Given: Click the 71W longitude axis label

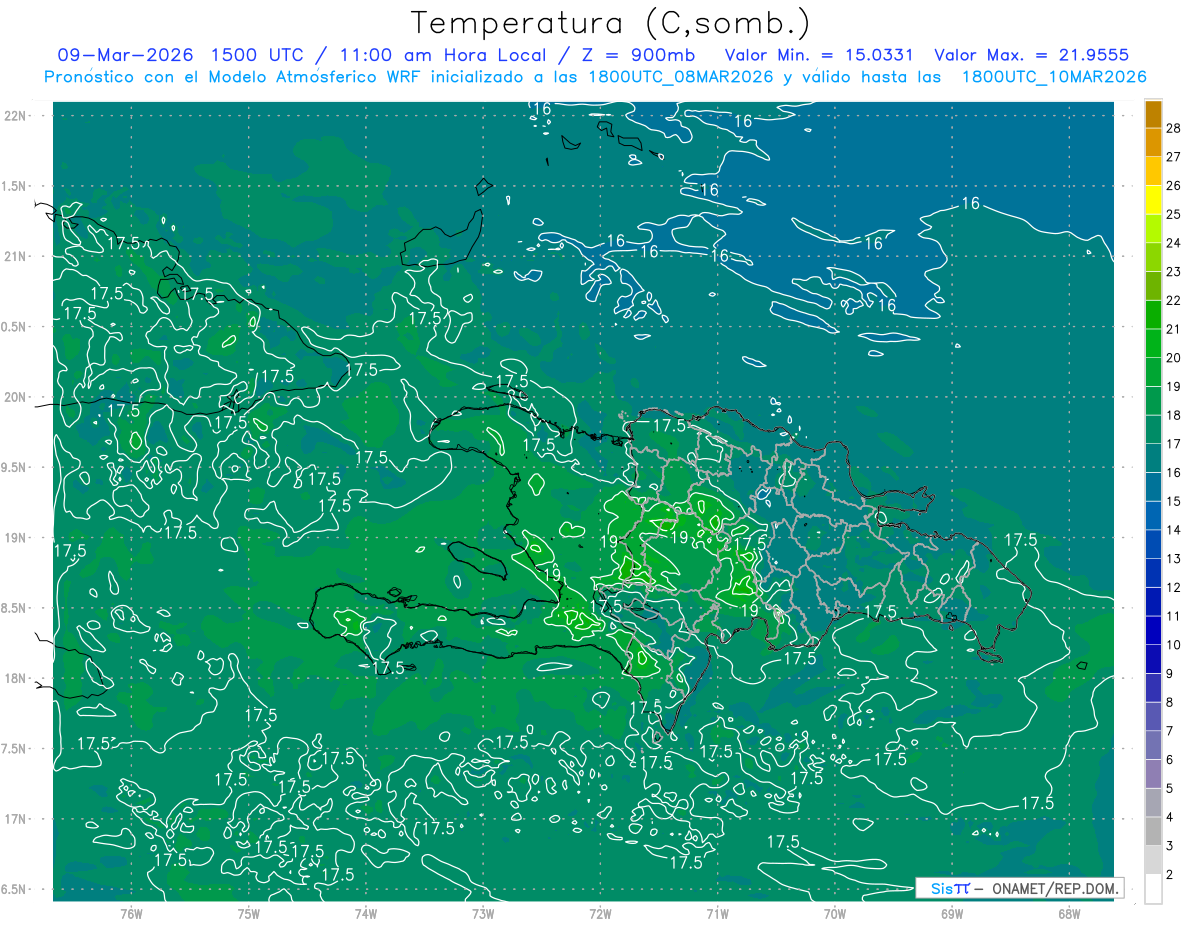Looking at the screenshot, I should tap(717, 914).
